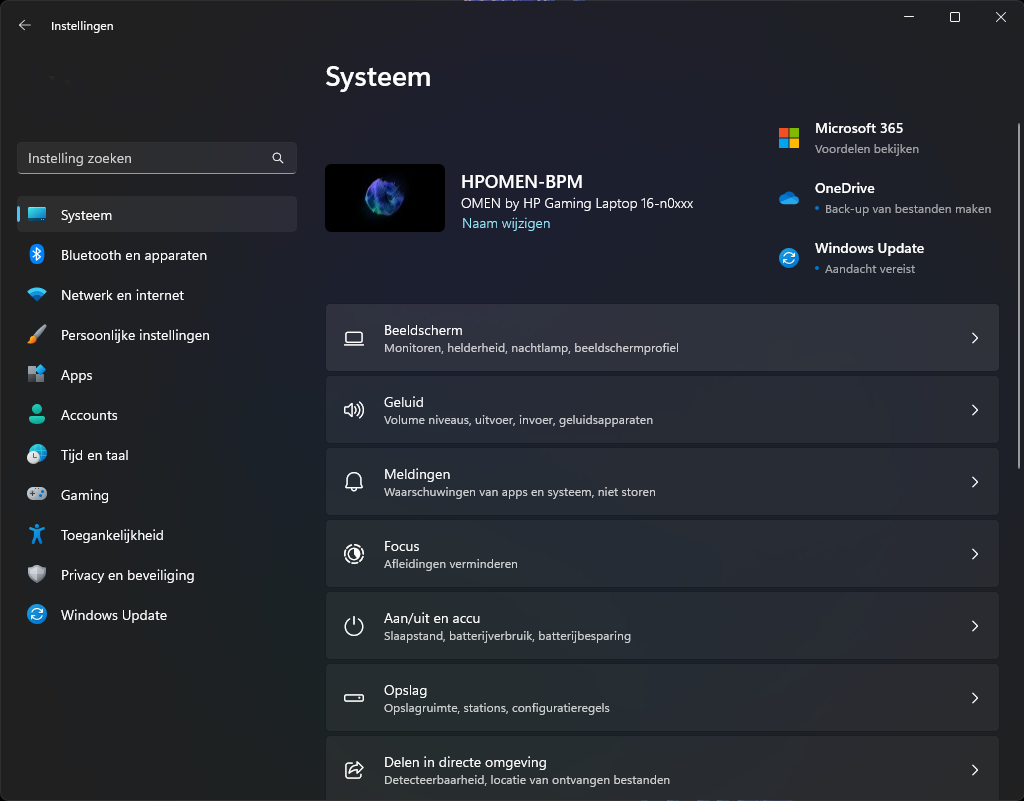The image size is (1024, 801).
Task: Click the Geluid speaker icon
Action: coord(354,410)
